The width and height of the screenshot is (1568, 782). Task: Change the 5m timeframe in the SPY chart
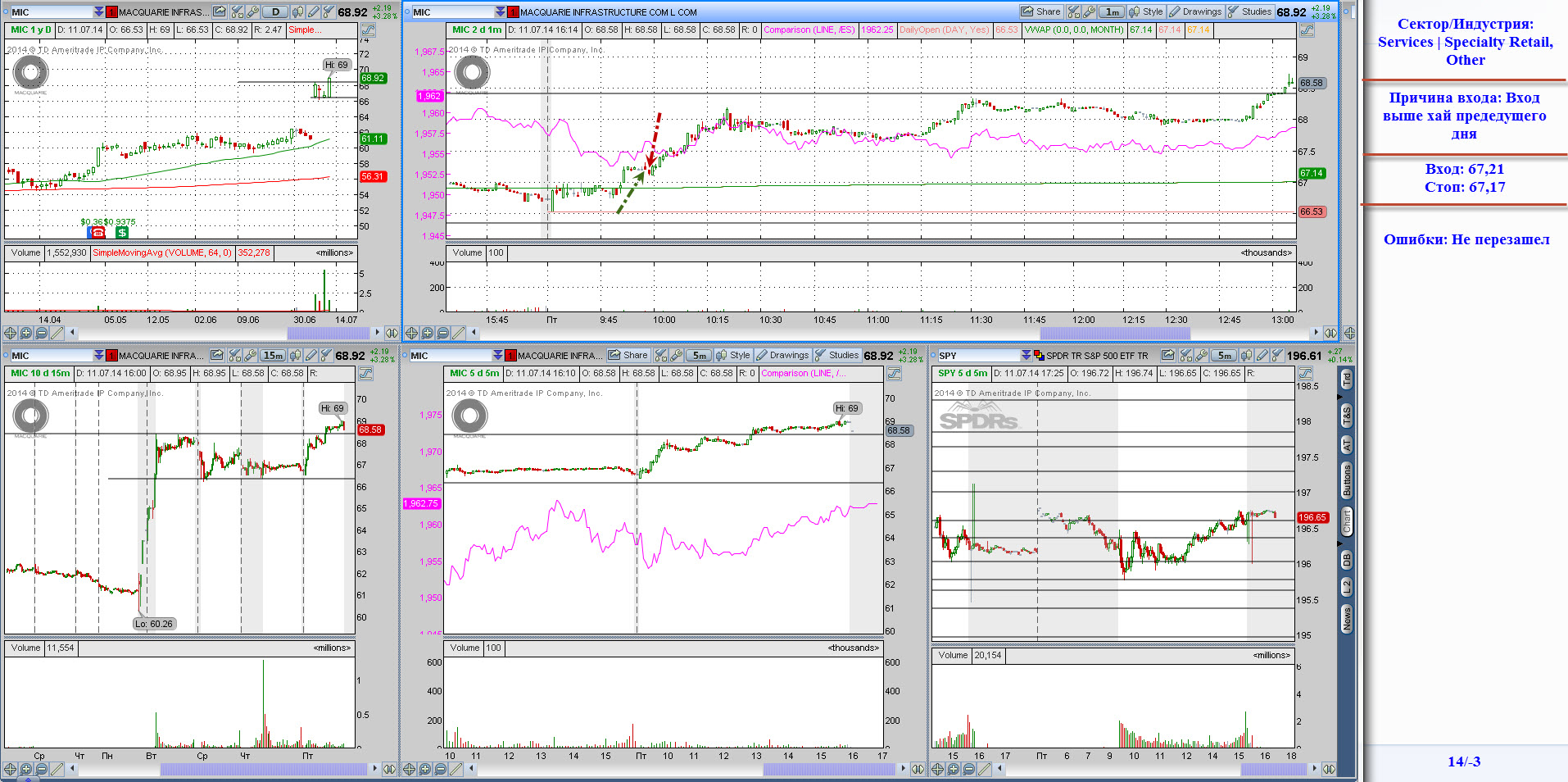[x=1224, y=355]
